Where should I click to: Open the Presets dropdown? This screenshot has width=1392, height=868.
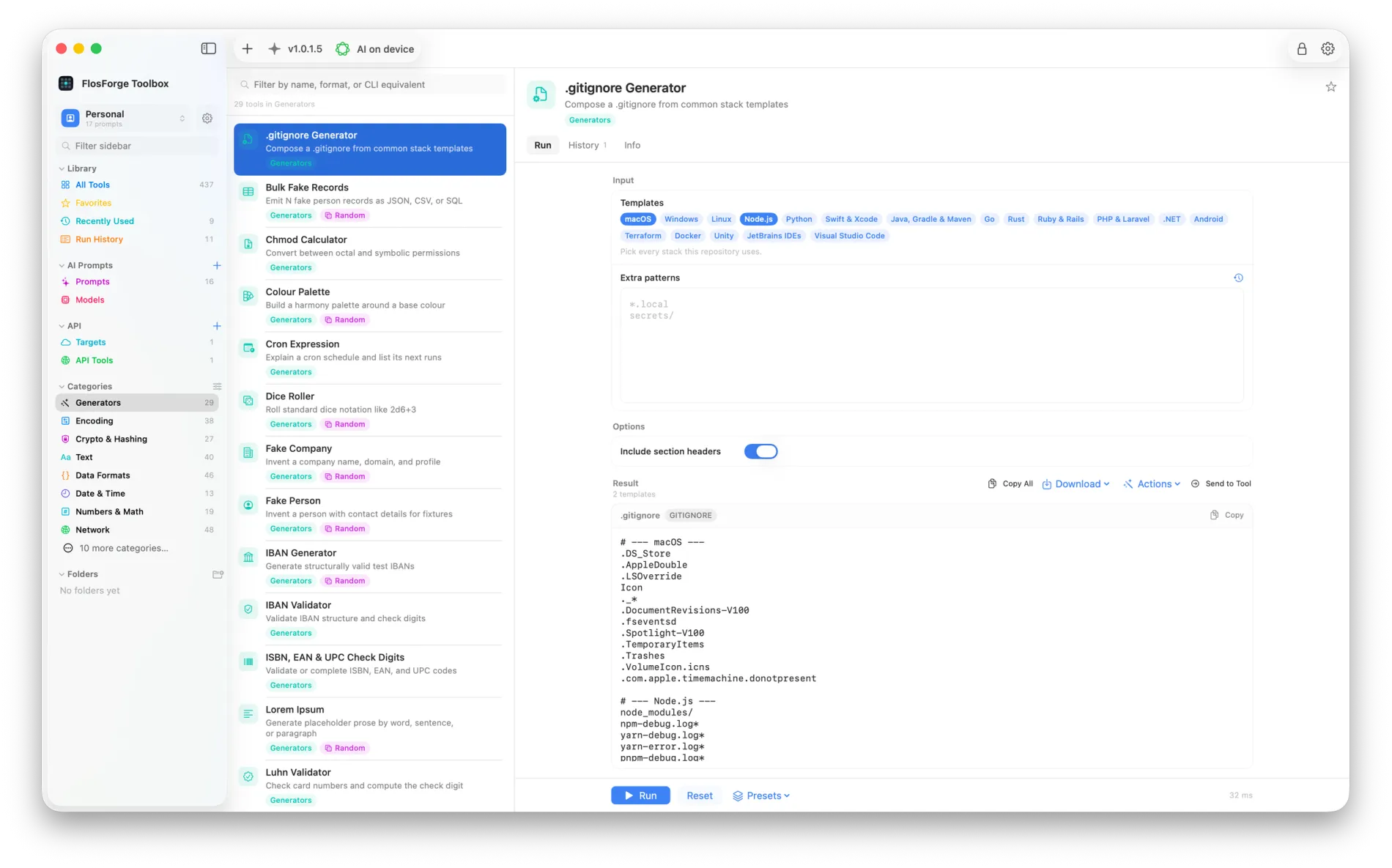click(761, 795)
